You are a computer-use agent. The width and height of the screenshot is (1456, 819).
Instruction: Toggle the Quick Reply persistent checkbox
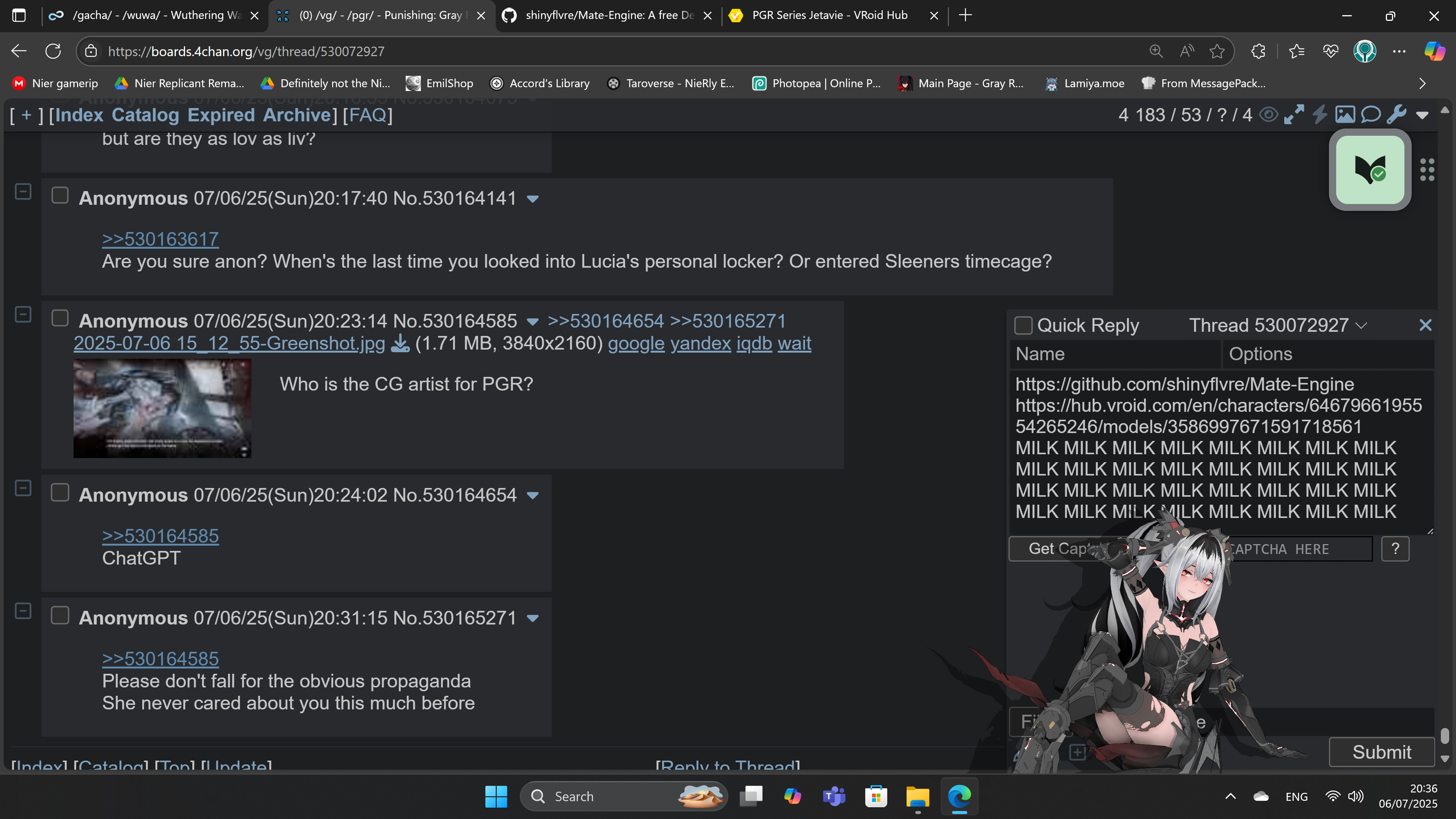click(x=1023, y=325)
